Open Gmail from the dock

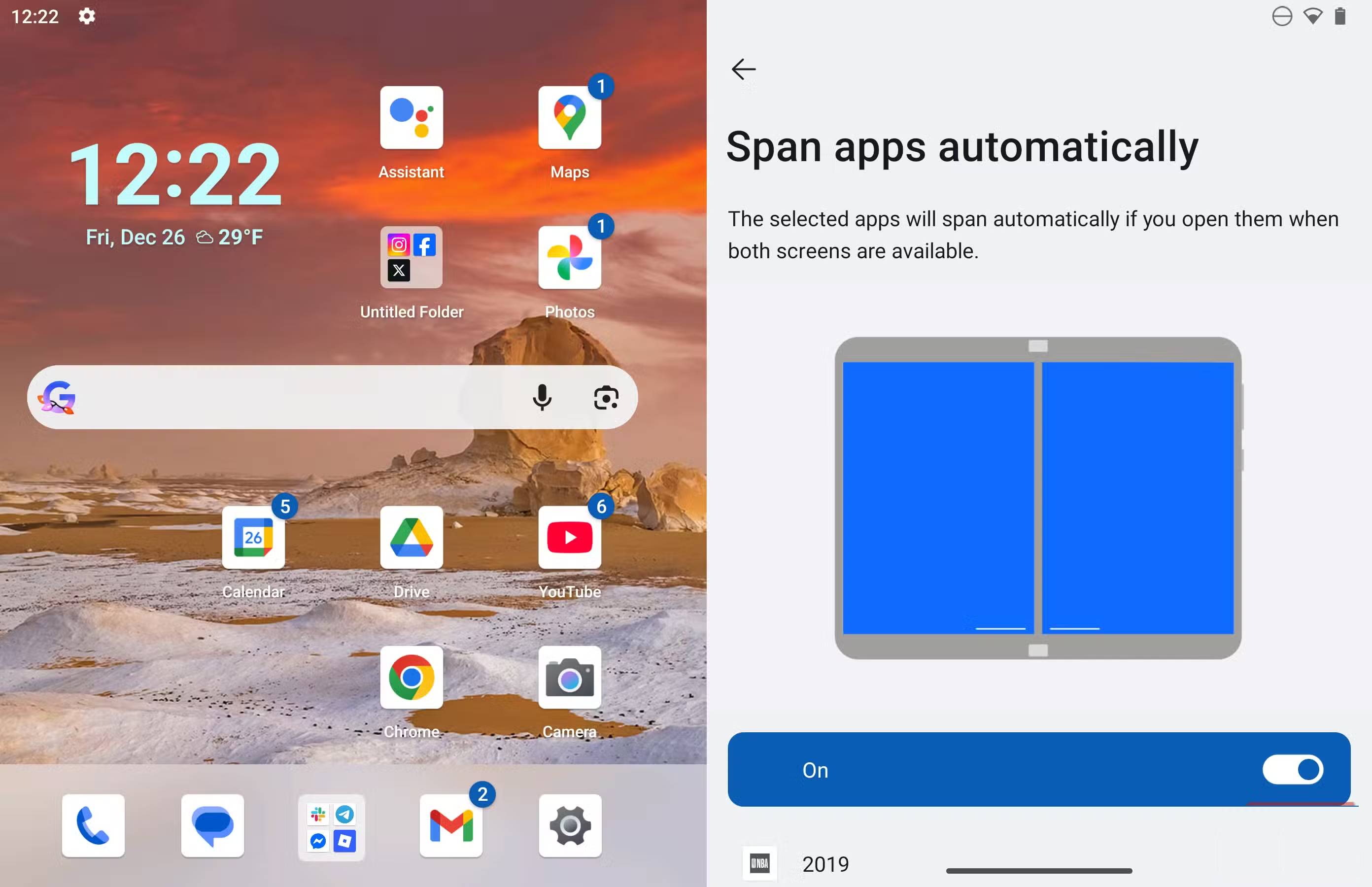451,825
